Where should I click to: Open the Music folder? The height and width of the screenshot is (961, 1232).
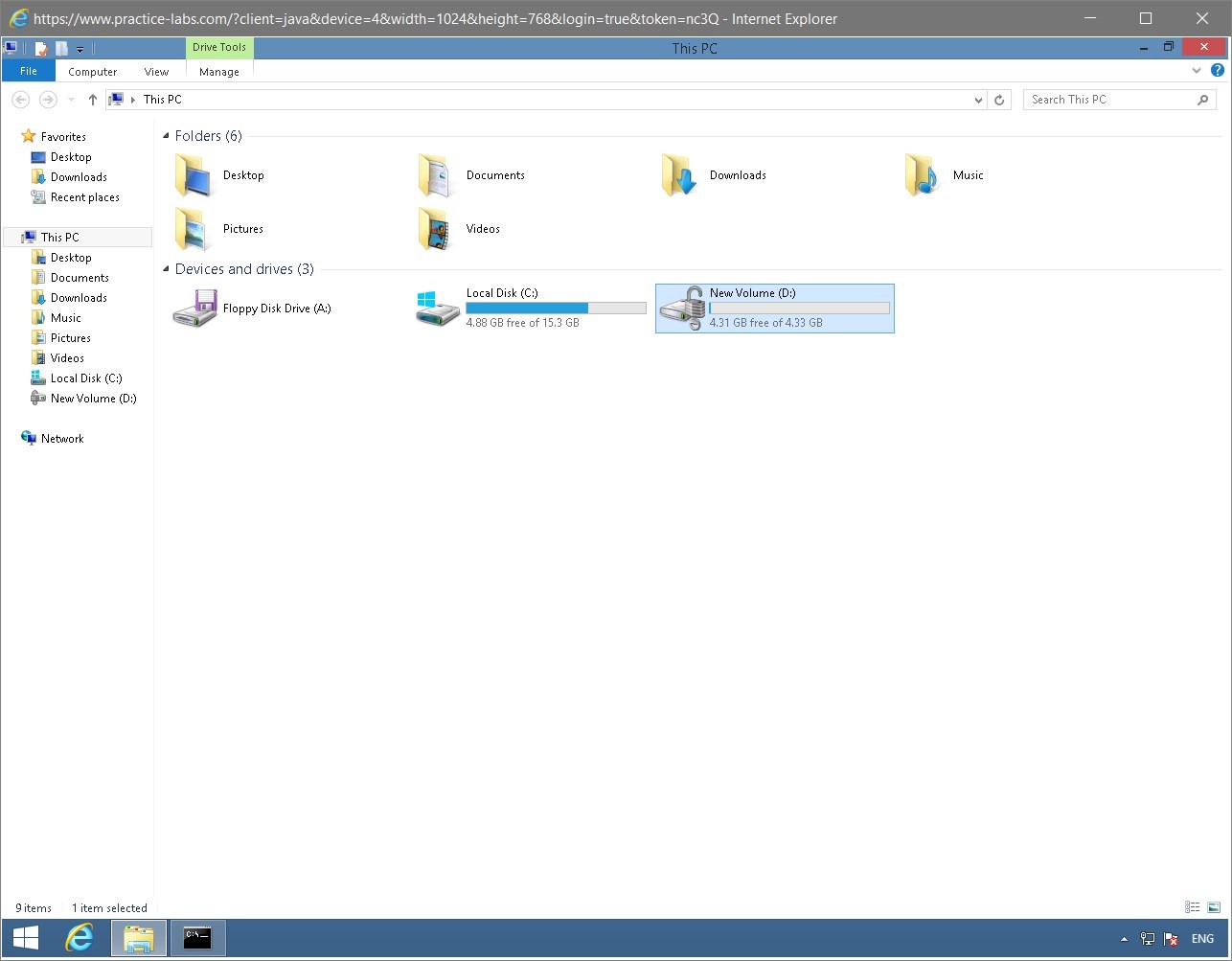click(968, 175)
